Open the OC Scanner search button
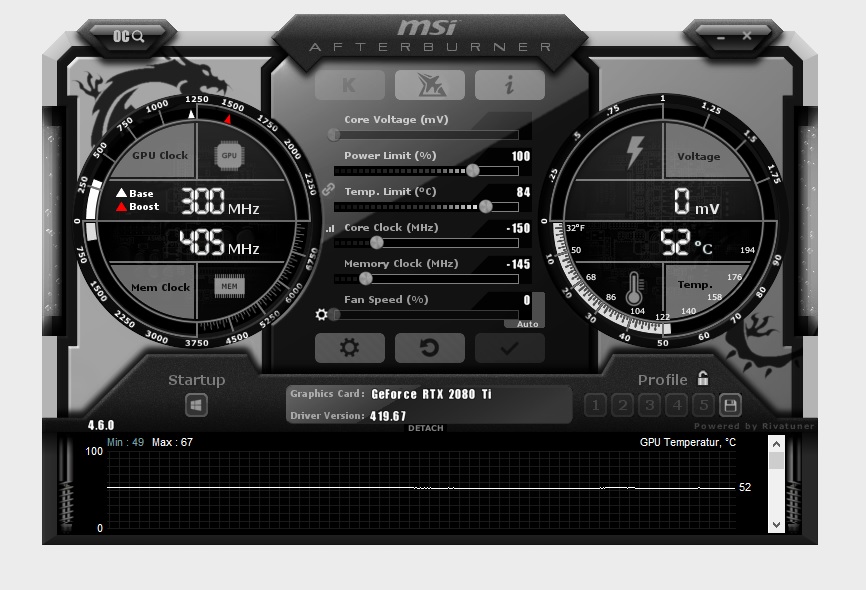Viewport: 866px width, 590px height. tap(128, 36)
